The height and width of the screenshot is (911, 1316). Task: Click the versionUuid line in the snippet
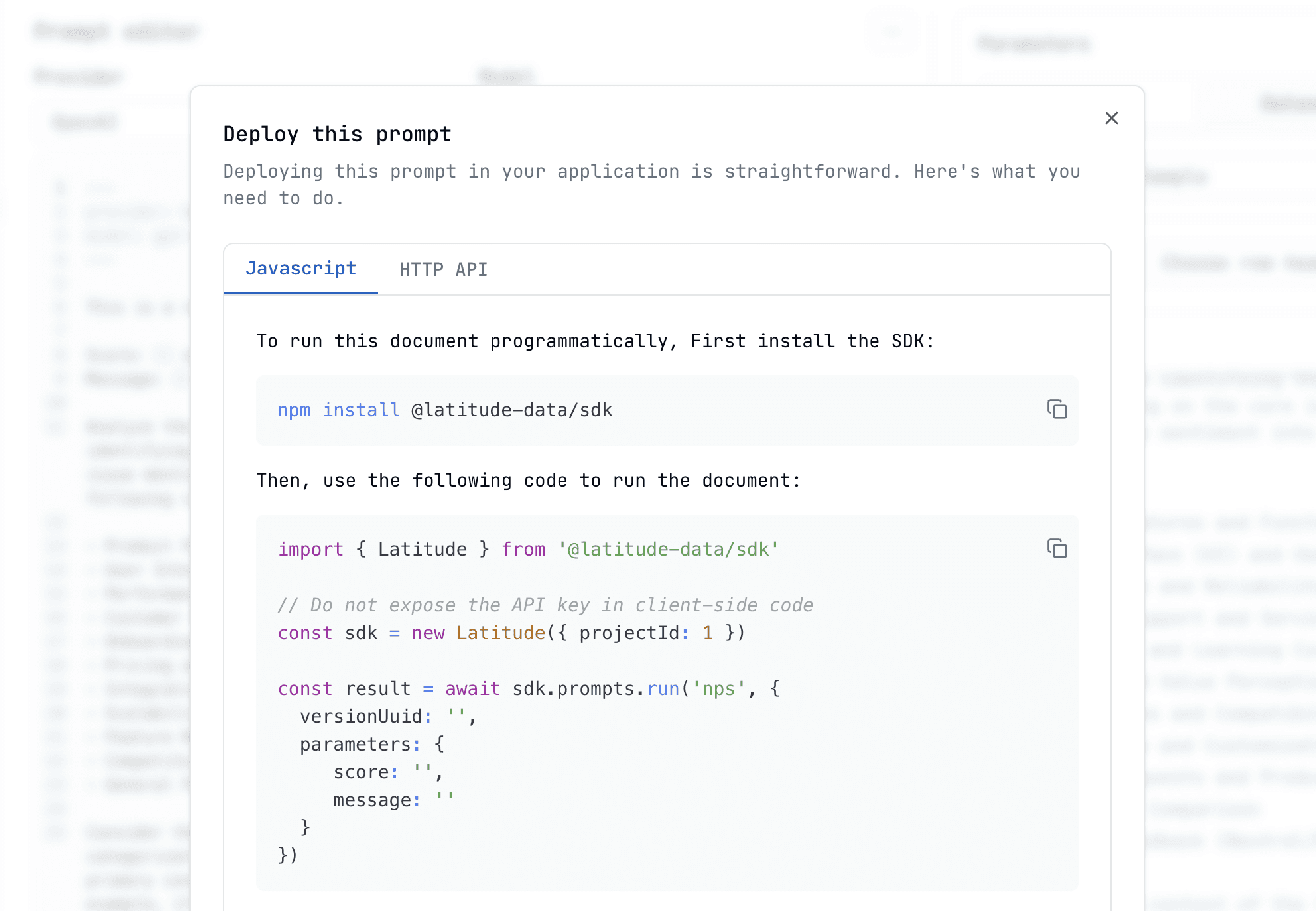(x=388, y=717)
